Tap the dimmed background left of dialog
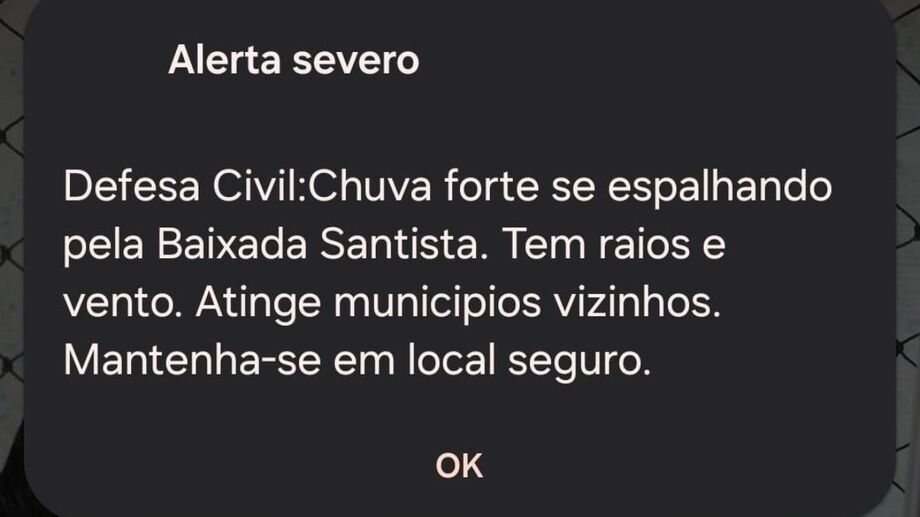920x517 pixels. (11, 258)
